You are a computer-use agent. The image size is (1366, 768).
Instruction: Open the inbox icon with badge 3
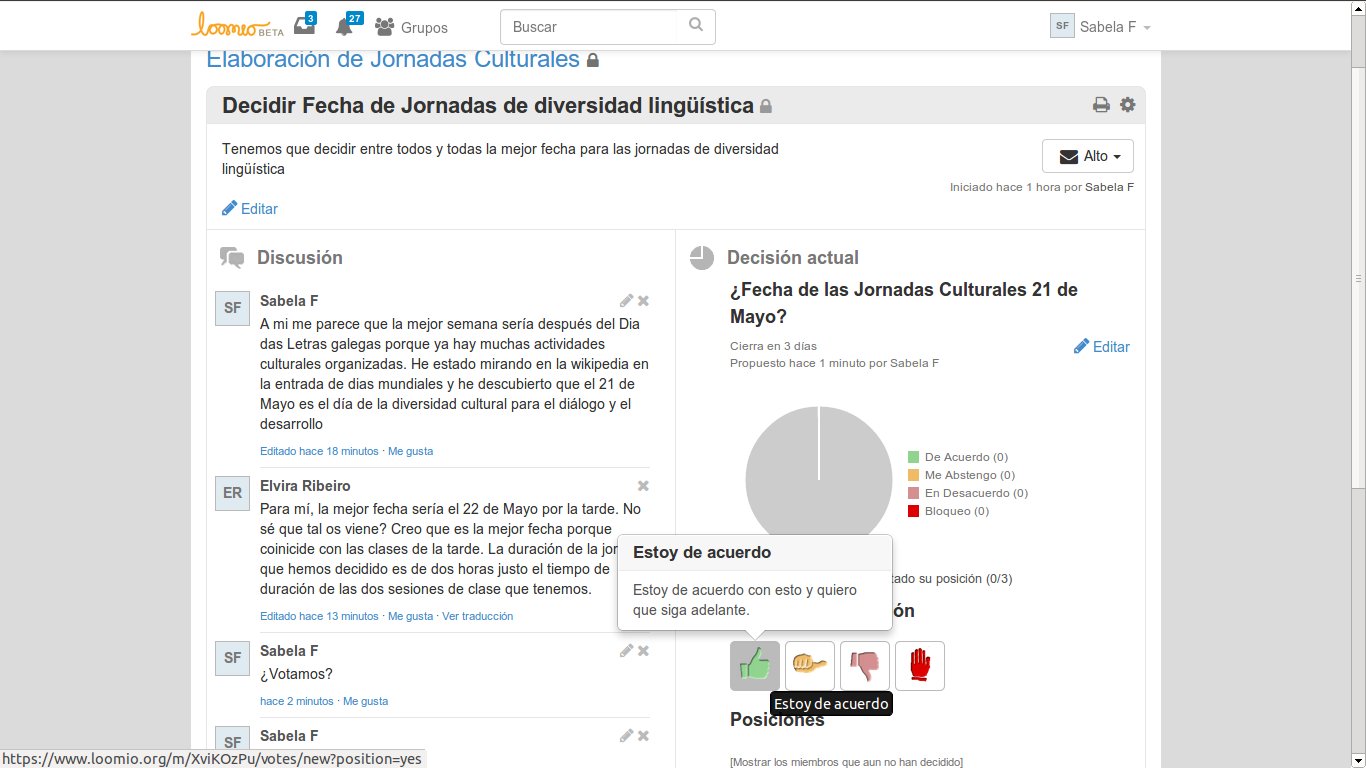click(304, 27)
